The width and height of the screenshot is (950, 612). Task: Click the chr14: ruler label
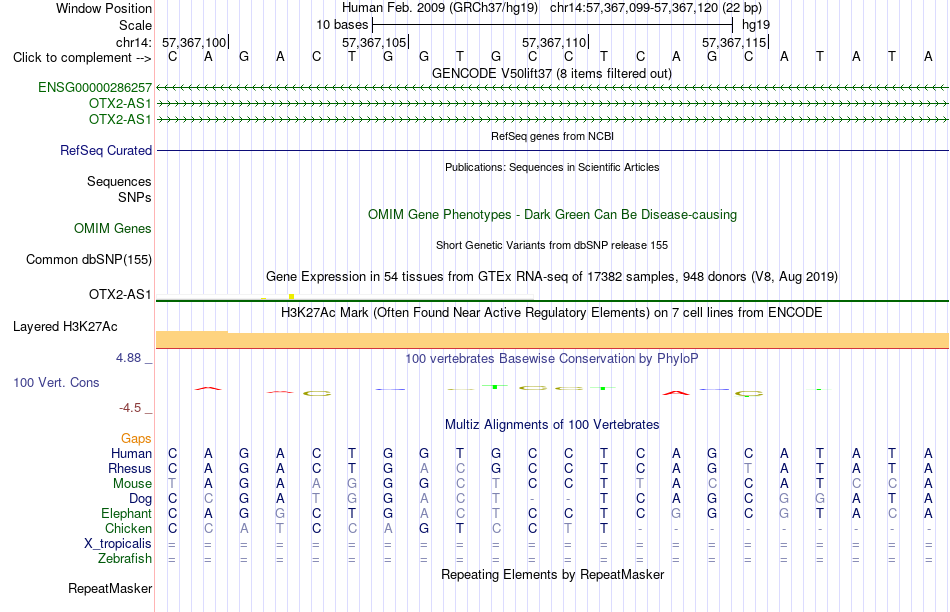click(x=133, y=42)
